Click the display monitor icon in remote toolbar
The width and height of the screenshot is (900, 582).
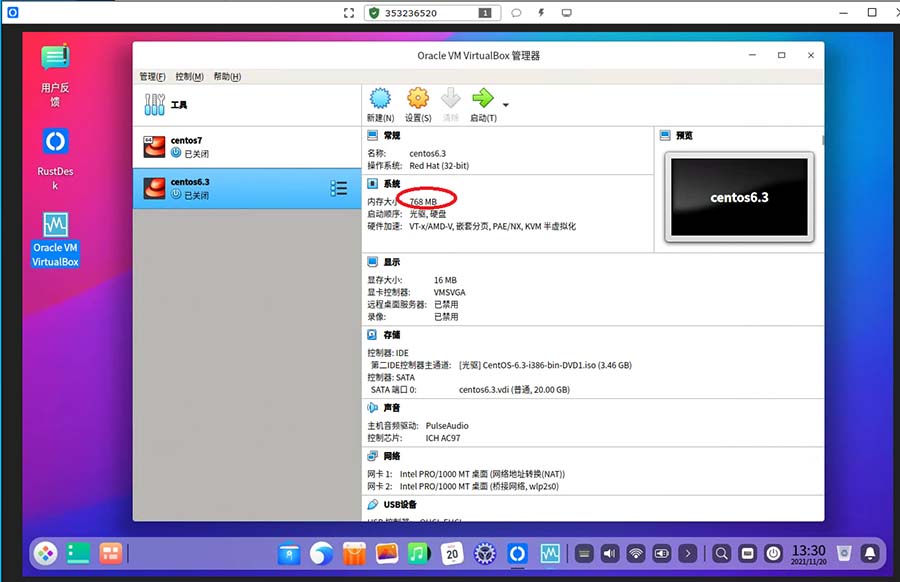point(567,13)
